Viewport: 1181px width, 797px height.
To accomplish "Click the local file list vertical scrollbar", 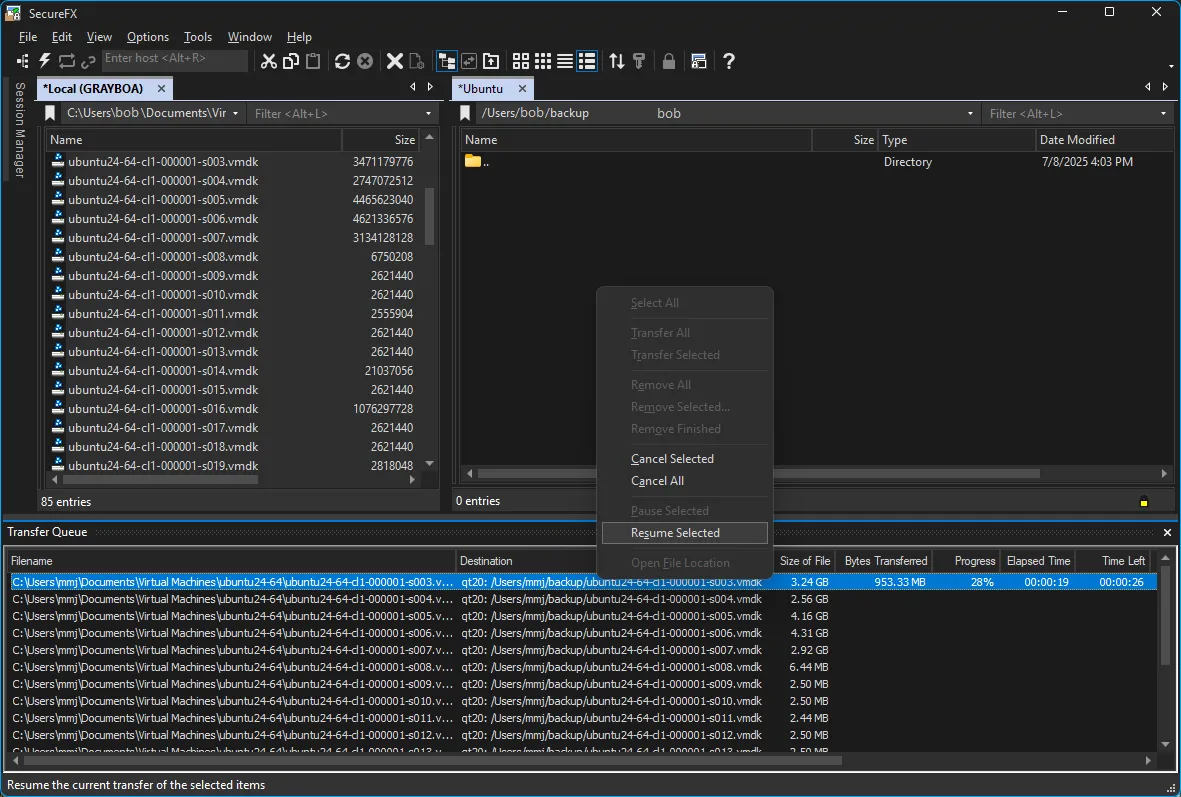I will pos(430,216).
